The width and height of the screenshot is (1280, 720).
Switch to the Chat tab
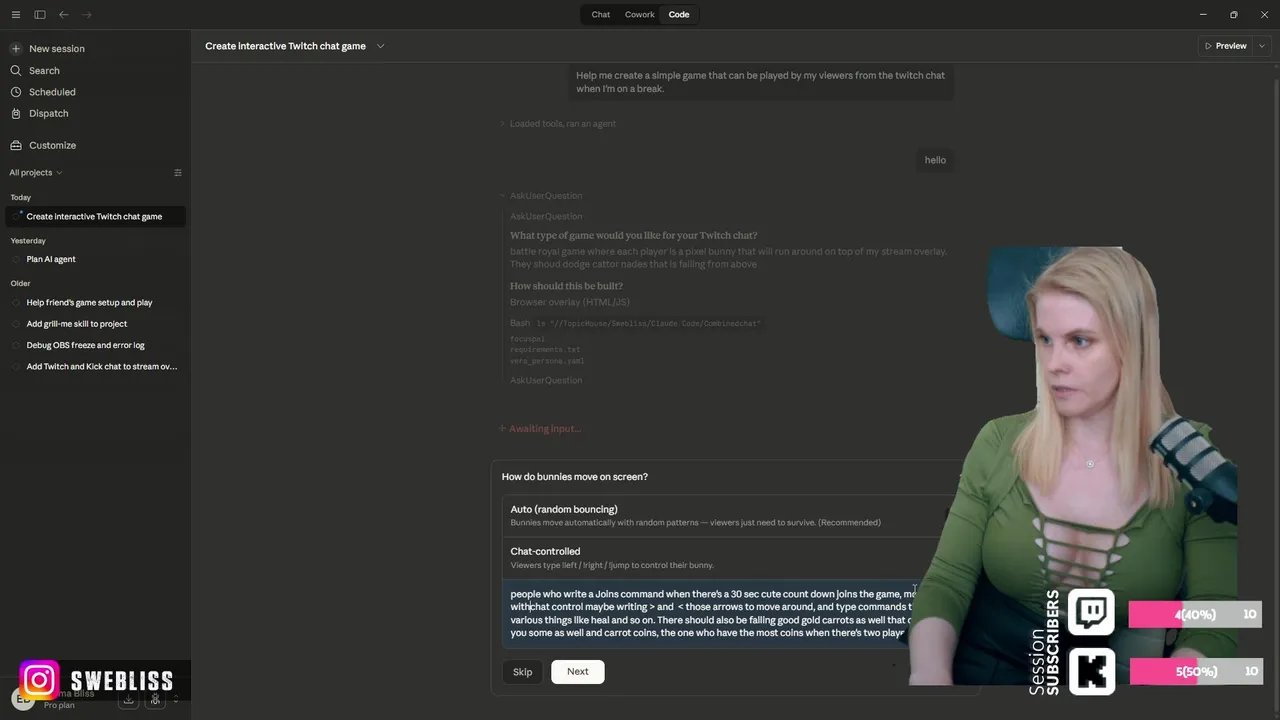(x=601, y=15)
